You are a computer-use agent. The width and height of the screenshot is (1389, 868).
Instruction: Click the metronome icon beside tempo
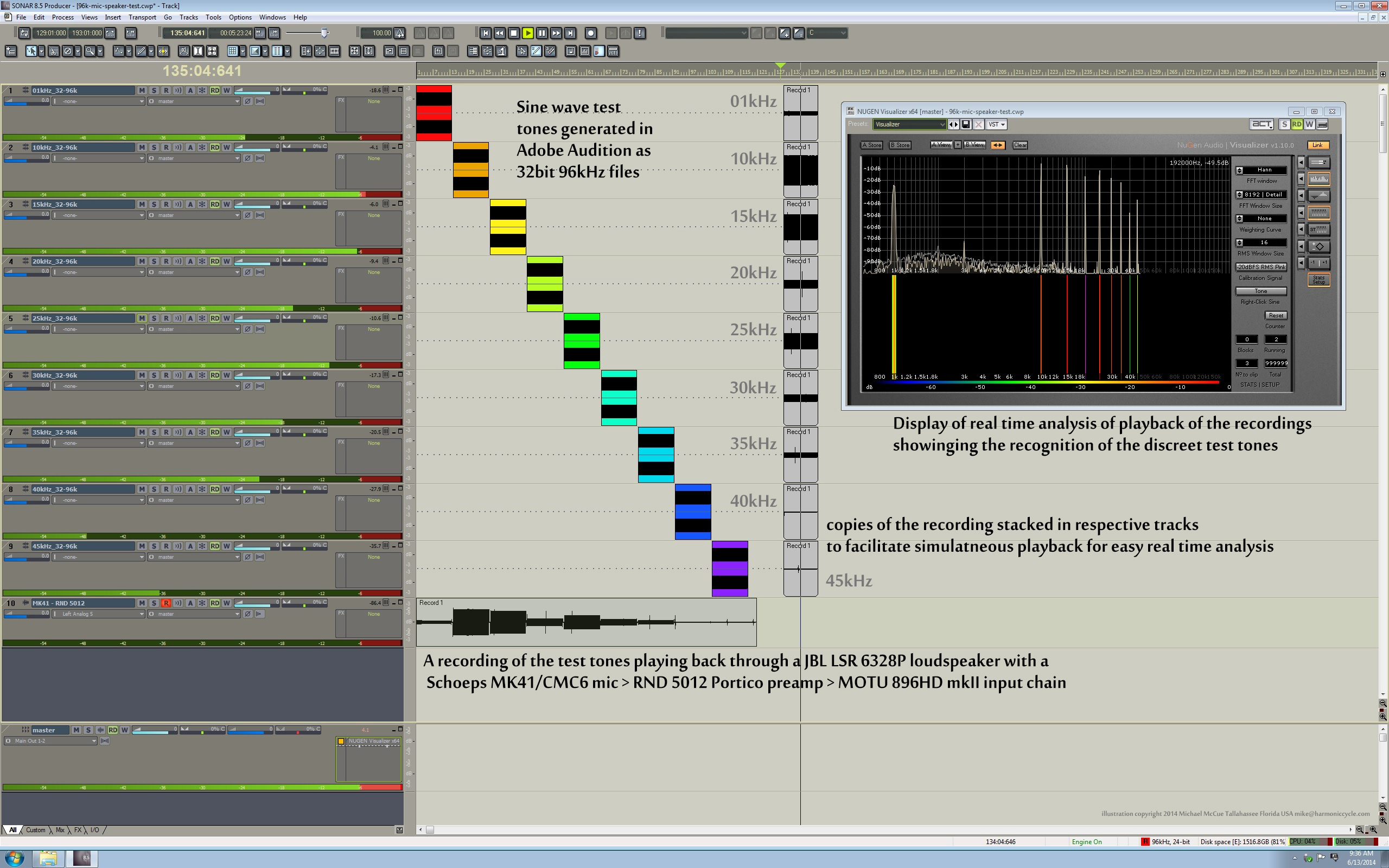399,33
